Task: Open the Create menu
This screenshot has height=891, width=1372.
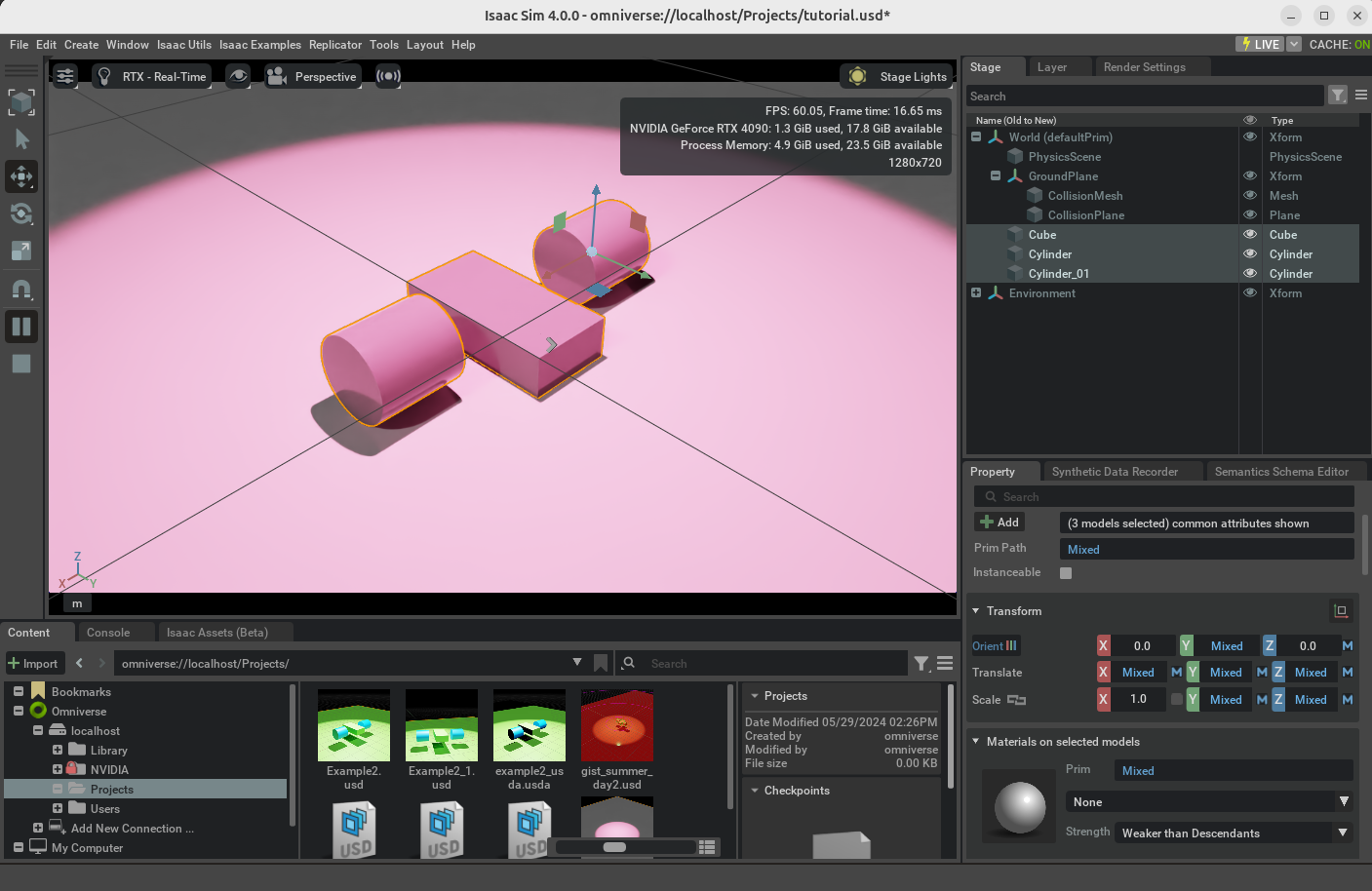Action: [81, 45]
